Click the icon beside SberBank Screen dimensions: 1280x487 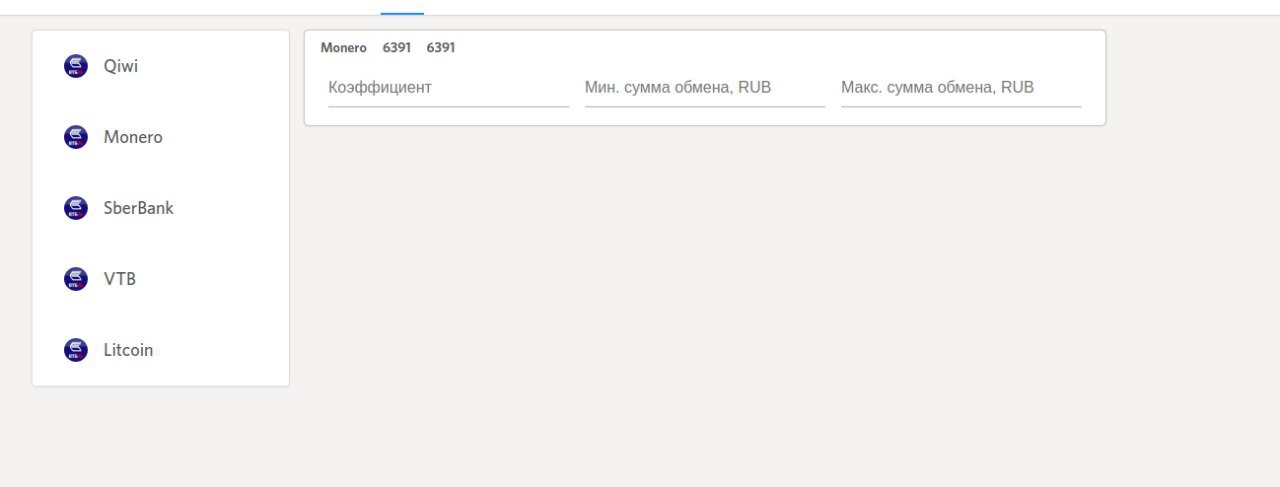[76, 208]
